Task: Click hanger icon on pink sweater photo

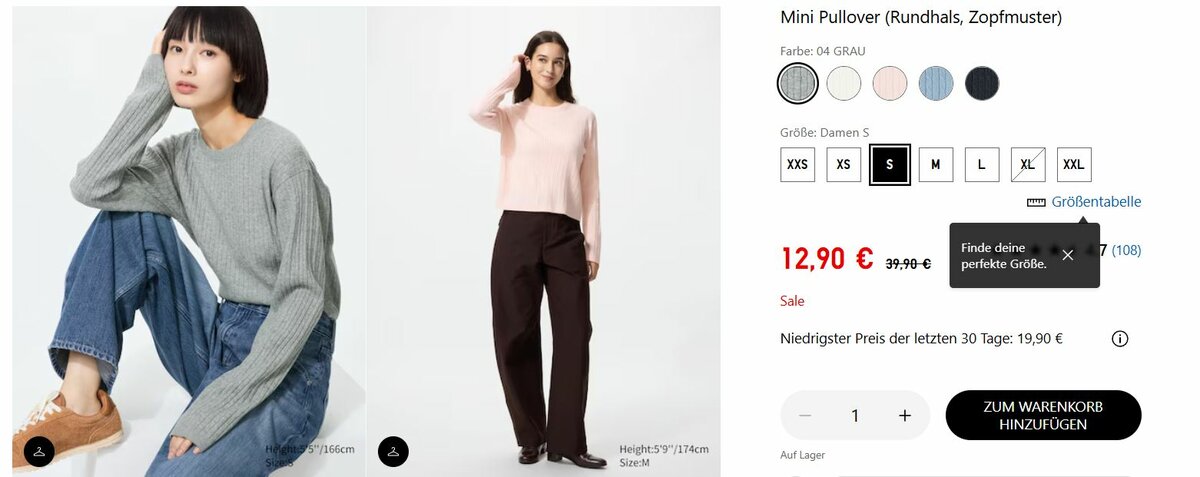Action: [393, 452]
